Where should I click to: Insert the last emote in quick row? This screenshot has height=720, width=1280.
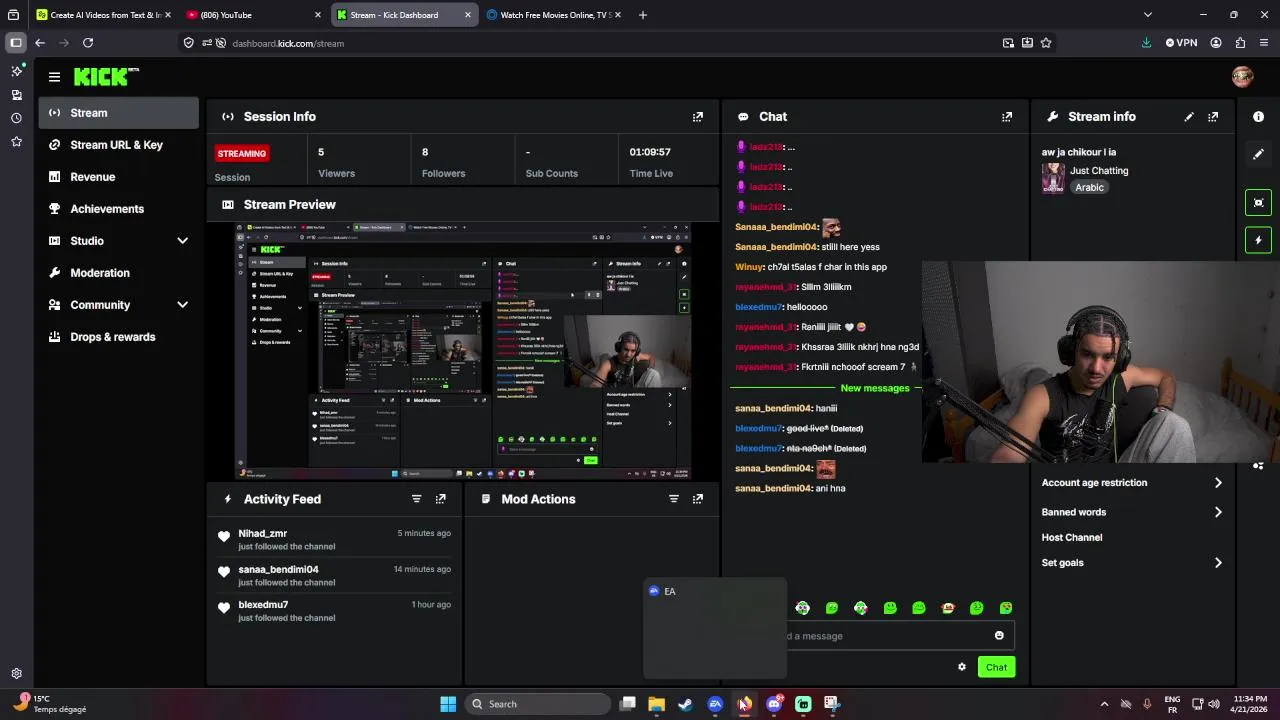1006,608
